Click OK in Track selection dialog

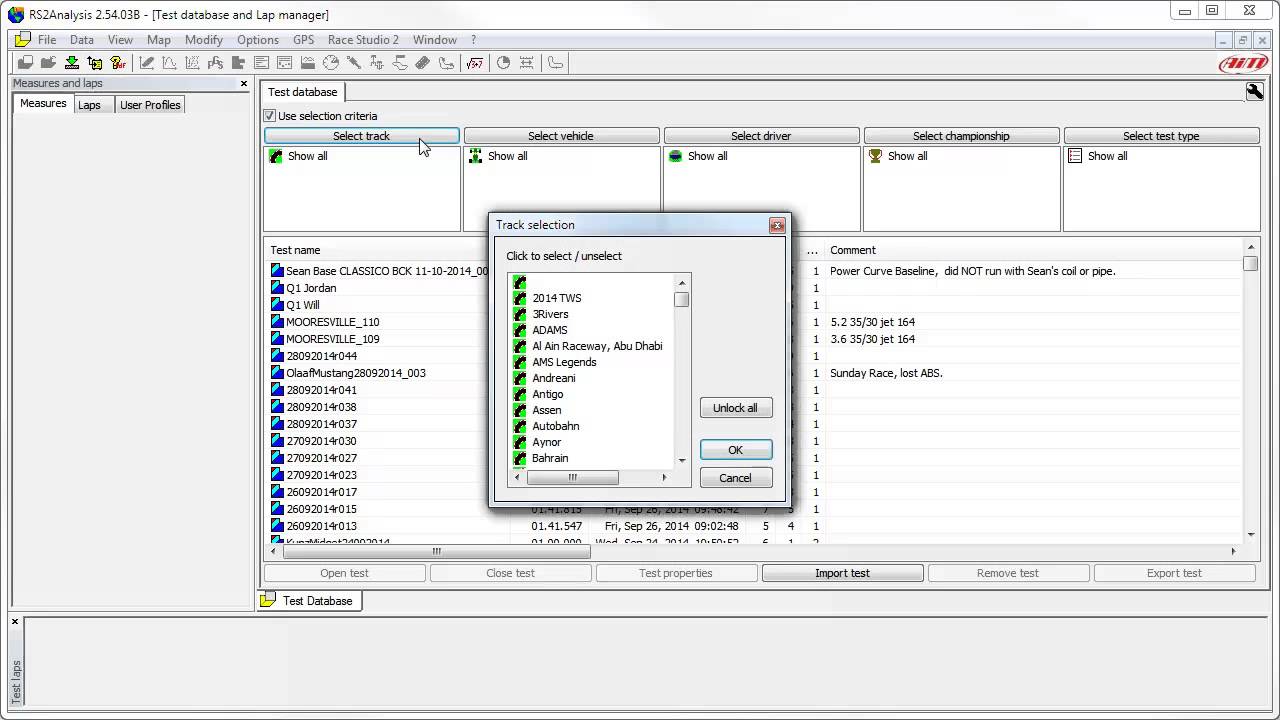tap(735, 450)
